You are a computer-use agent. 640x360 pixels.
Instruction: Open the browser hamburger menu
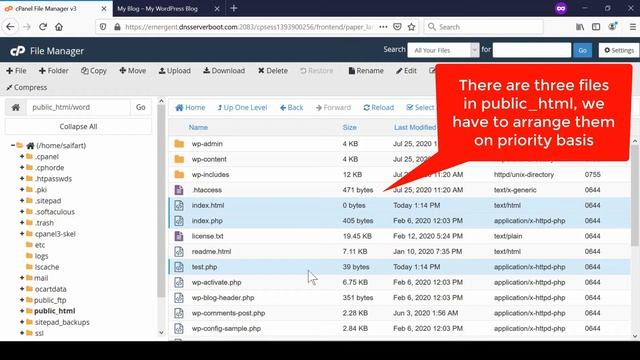[x=633, y=27]
